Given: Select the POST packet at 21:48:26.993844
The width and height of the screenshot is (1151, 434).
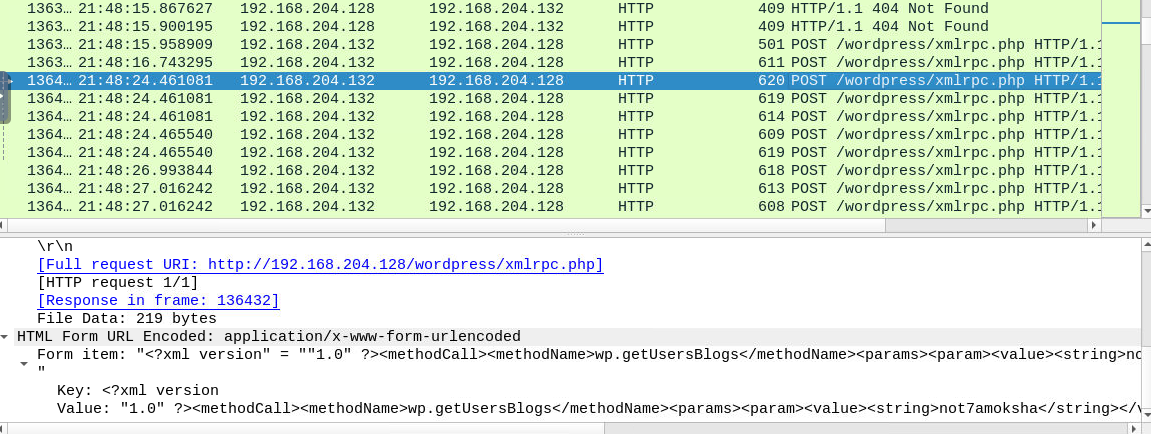Looking at the screenshot, I should [x=551, y=170].
